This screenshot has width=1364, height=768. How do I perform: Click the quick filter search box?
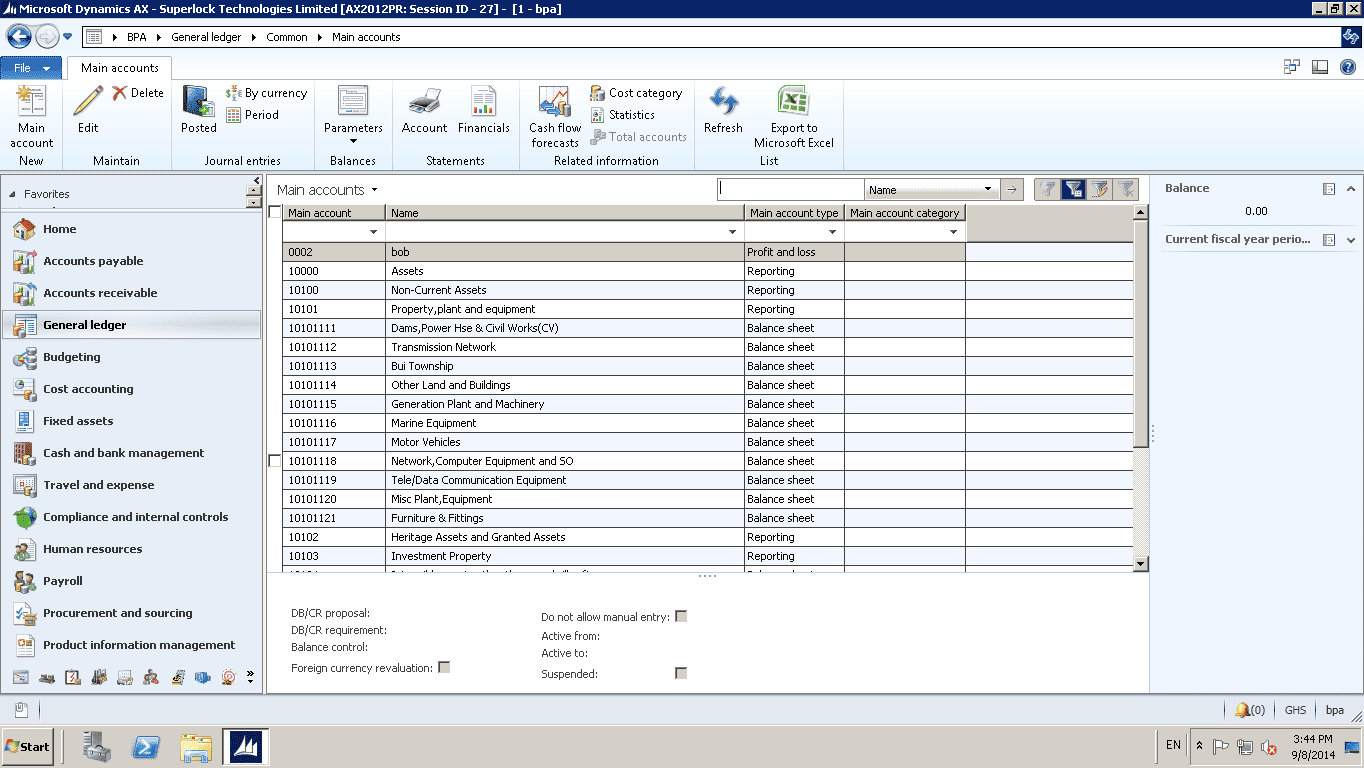click(791, 189)
